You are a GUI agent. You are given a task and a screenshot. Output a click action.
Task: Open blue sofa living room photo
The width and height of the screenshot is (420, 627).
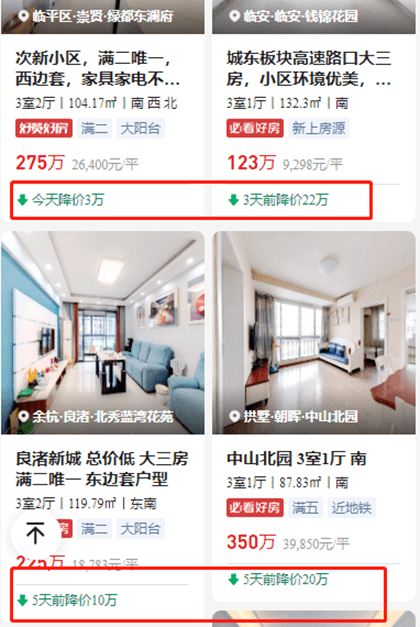[x=103, y=333]
